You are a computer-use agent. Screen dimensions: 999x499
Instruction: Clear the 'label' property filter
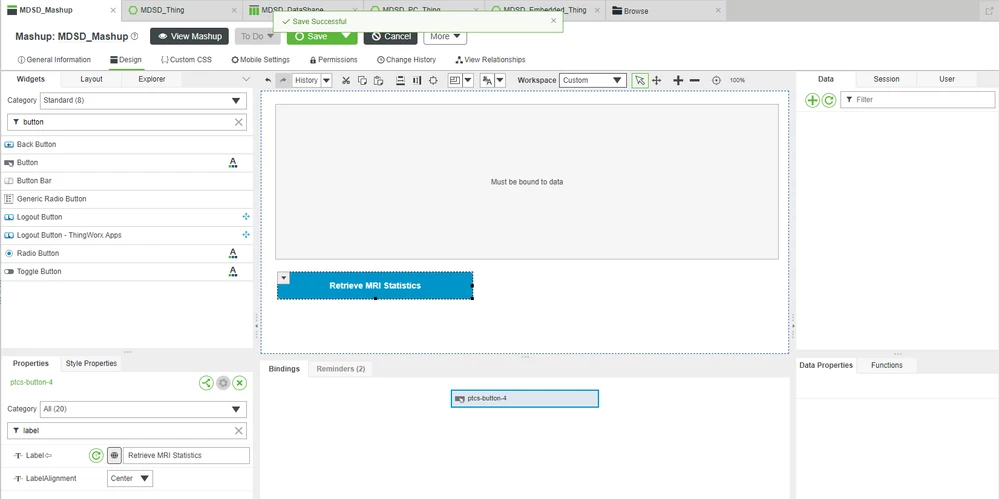[x=239, y=431]
